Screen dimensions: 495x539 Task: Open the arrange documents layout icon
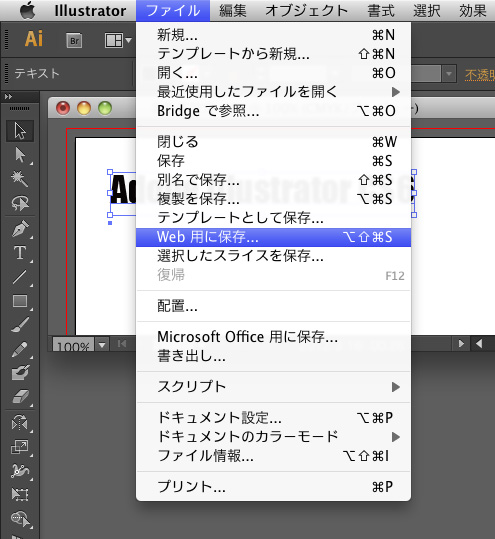[118, 41]
